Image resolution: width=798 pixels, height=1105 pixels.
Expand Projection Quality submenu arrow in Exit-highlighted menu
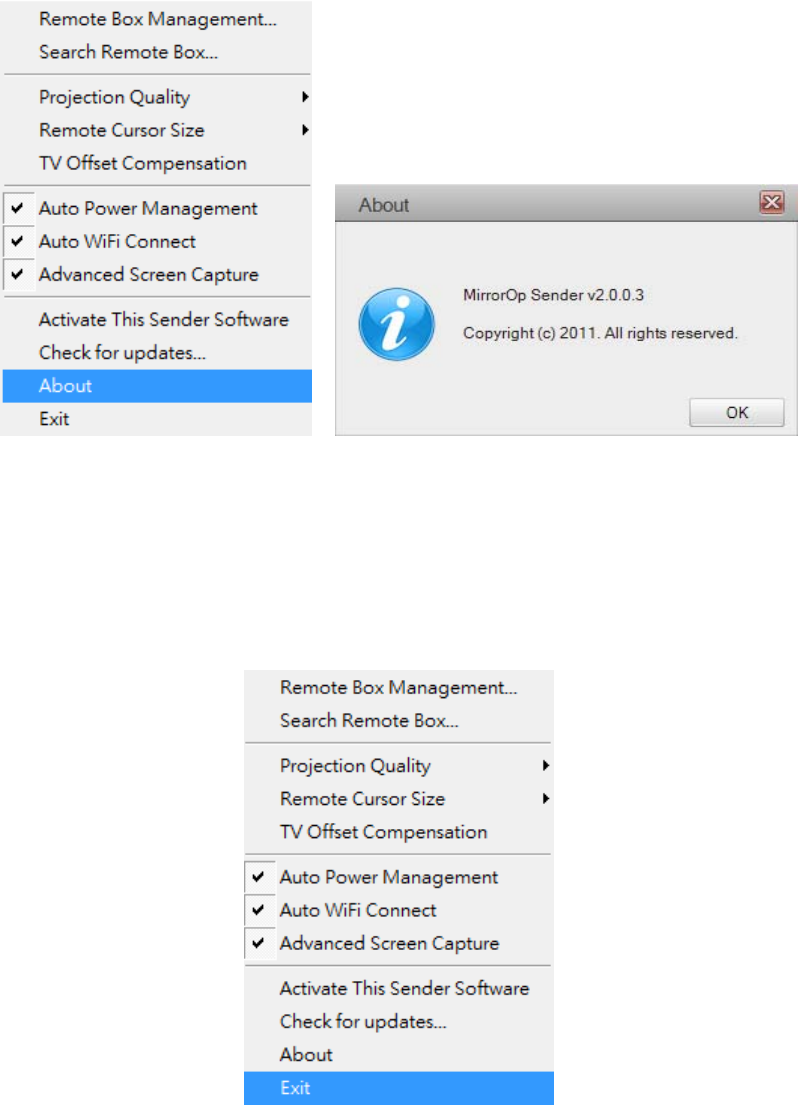click(546, 766)
